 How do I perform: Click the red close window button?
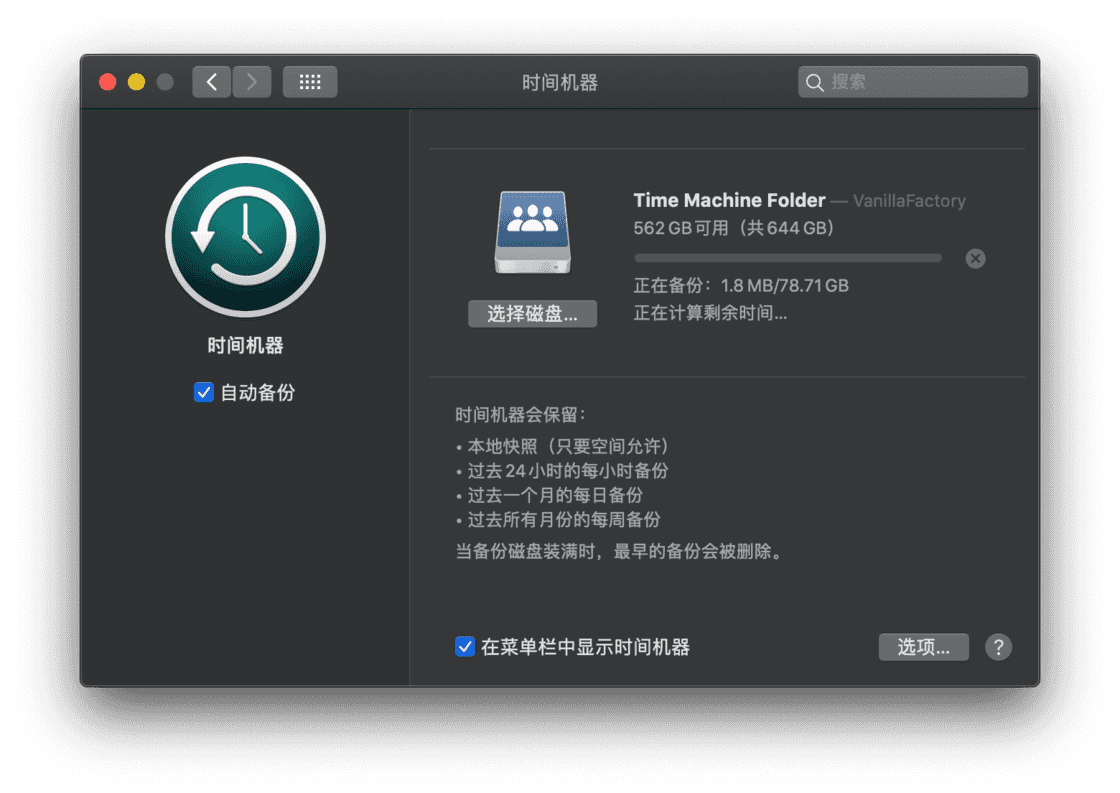(108, 82)
